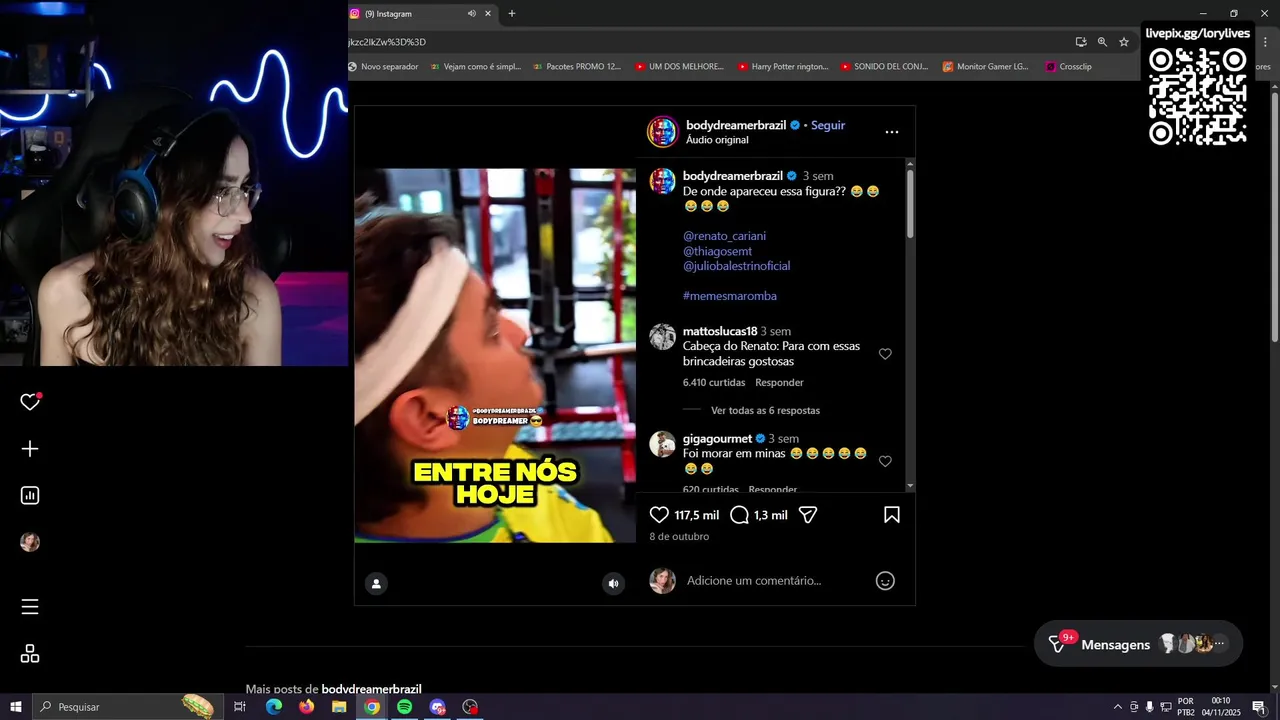Open @renato_cariani mention

coord(724,236)
